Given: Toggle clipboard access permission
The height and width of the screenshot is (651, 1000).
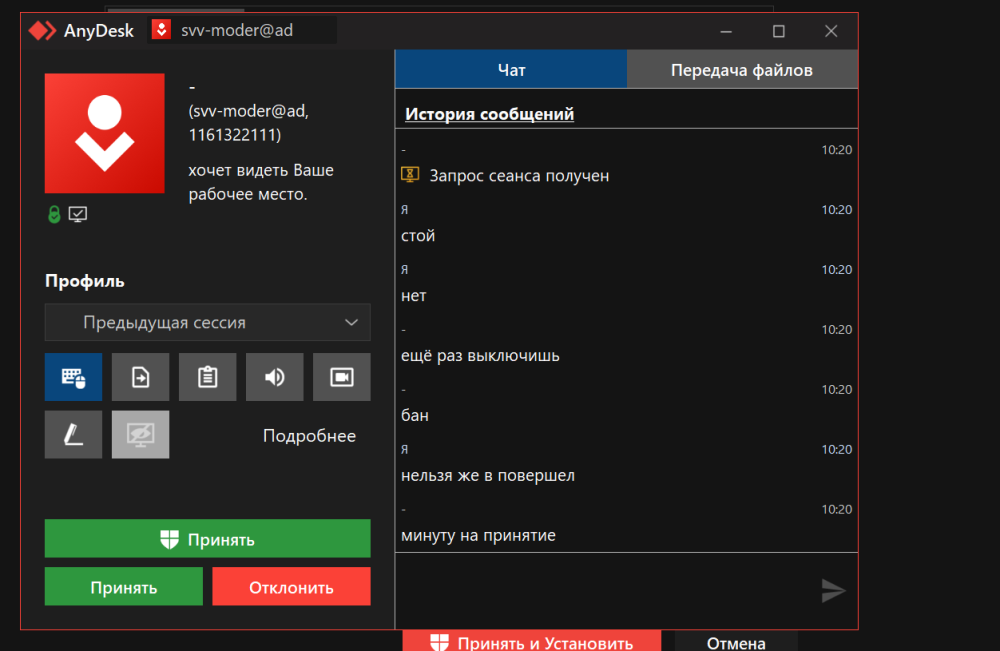Looking at the screenshot, I should point(207,377).
